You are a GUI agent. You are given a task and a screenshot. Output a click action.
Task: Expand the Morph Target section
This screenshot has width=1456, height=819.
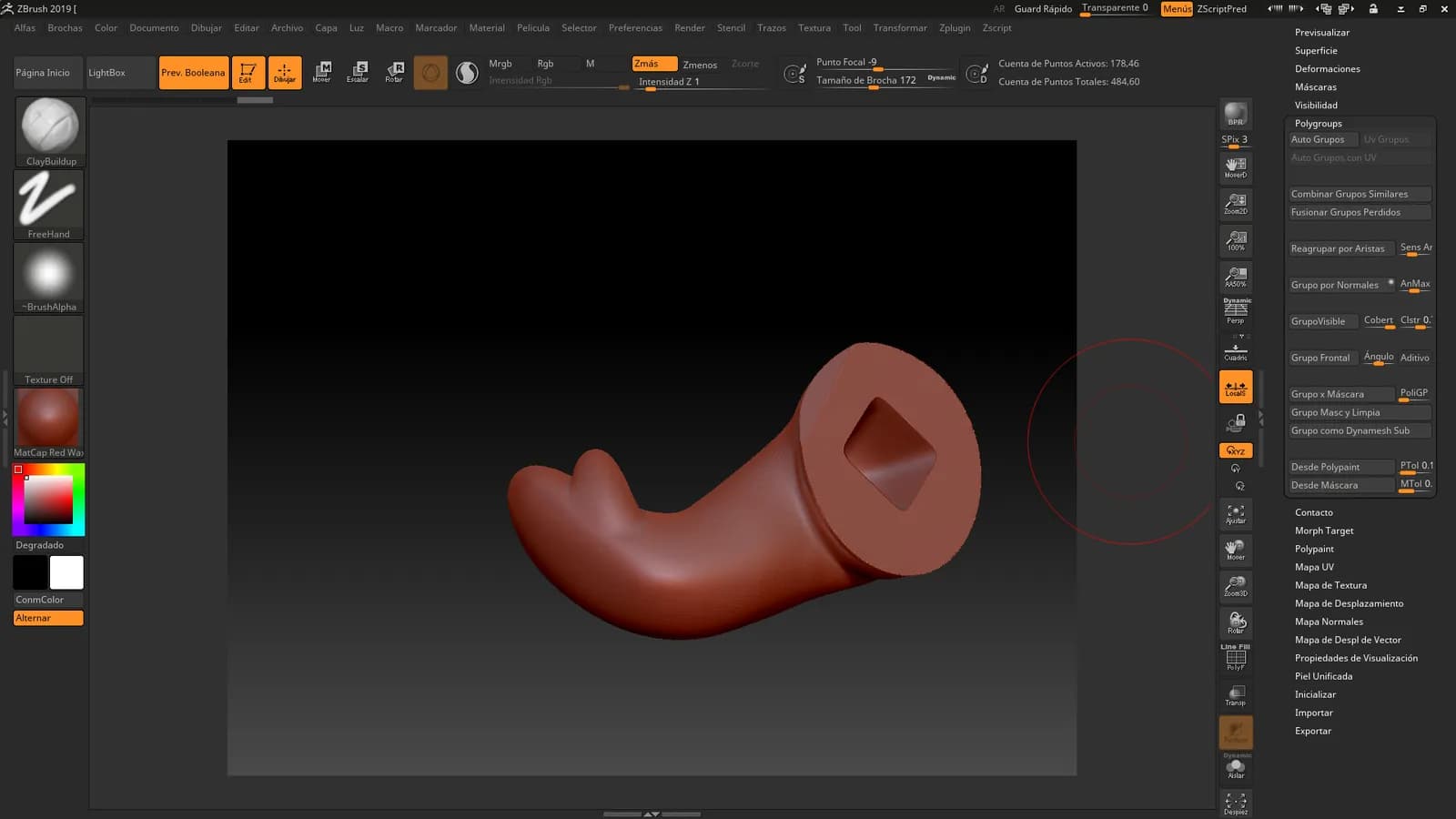(1324, 531)
